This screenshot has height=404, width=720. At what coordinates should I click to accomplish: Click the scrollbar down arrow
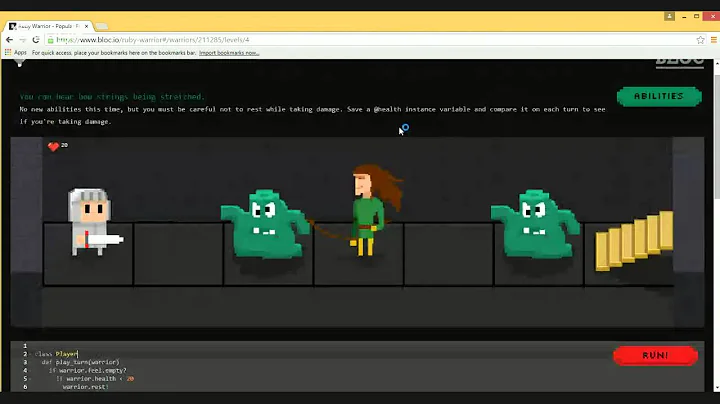[717, 388]
